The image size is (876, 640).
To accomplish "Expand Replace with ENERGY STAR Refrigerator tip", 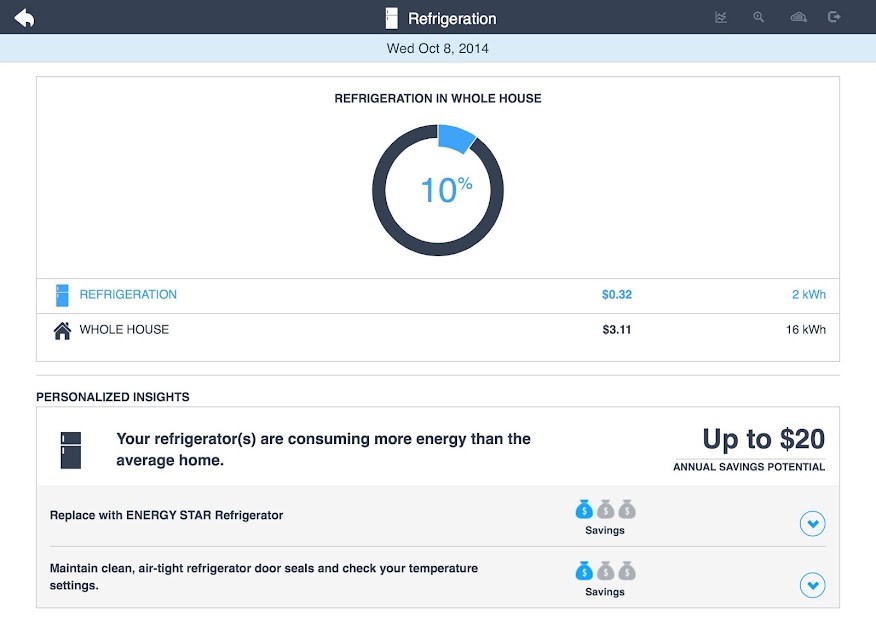I will (812, 523).
